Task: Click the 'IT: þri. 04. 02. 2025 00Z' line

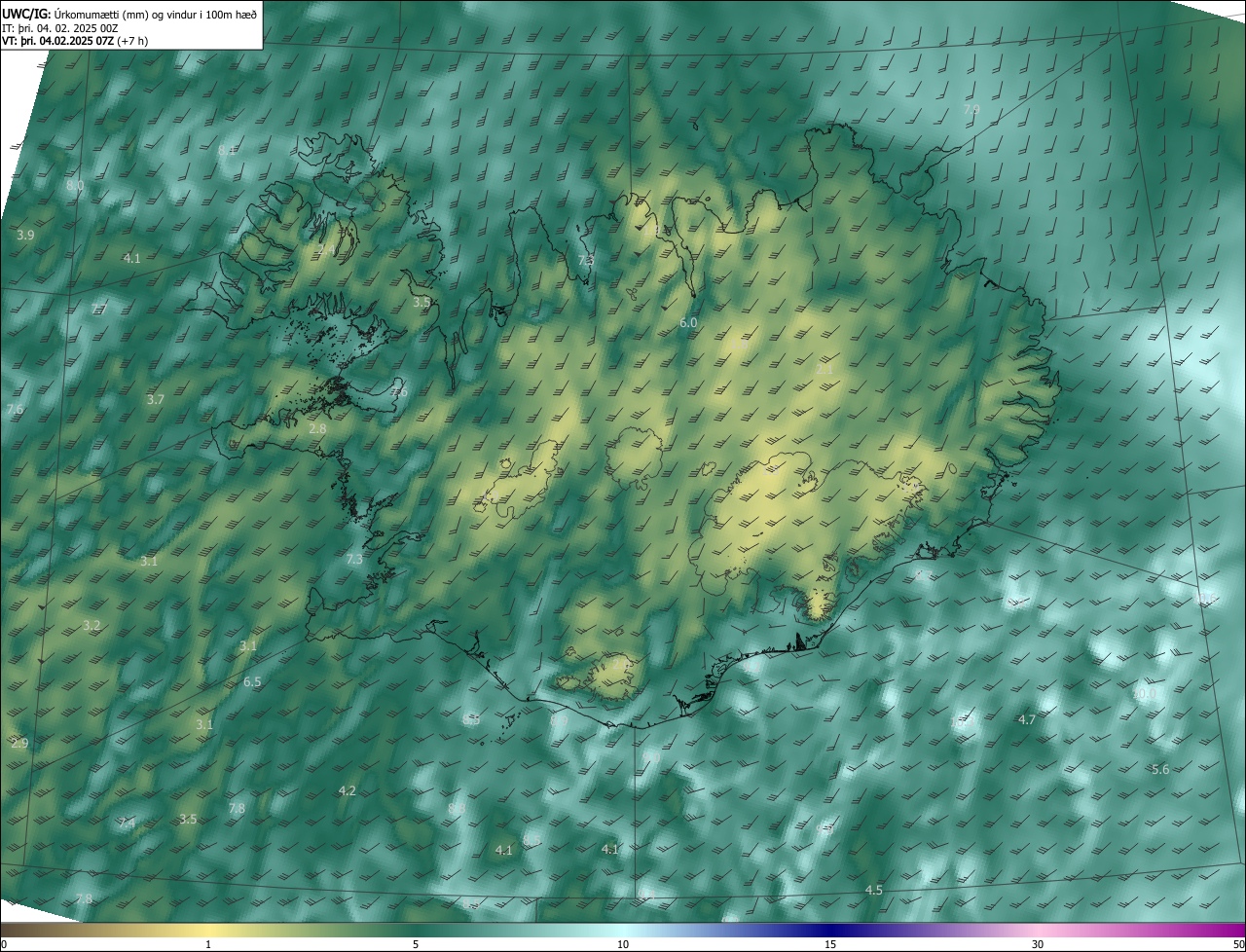Action: [60, 28]
